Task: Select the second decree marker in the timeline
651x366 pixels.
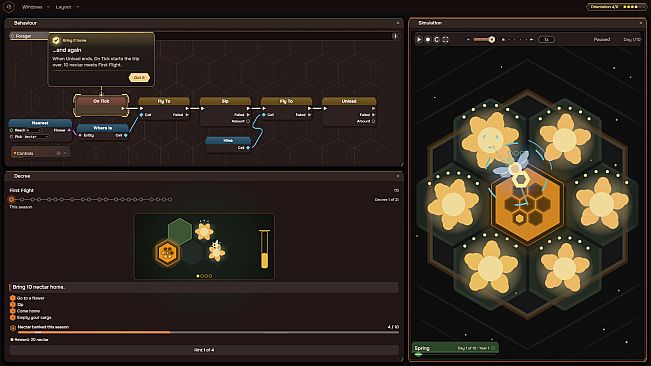Action: tap(22, 200)
